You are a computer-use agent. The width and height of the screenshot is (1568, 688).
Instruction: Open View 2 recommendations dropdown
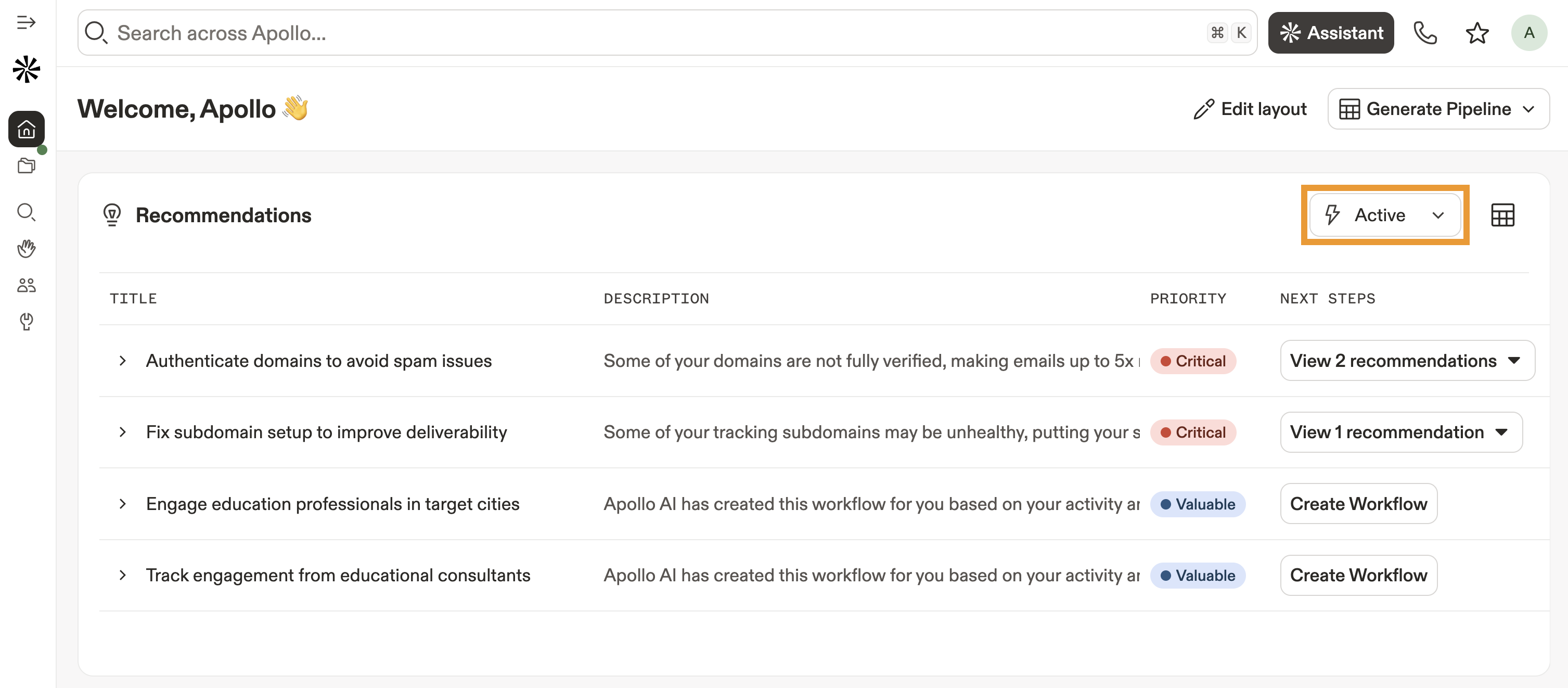coord(1407,361)
